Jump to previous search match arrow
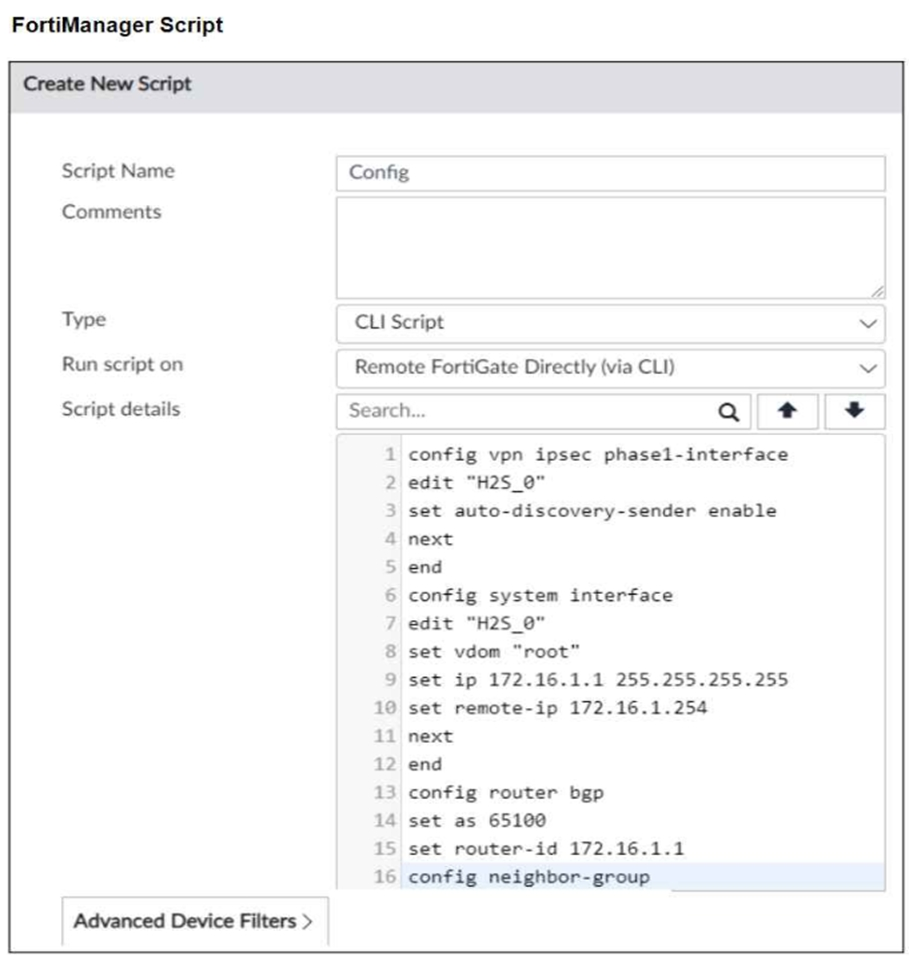The image size is (909, 960). coord(787,411)
